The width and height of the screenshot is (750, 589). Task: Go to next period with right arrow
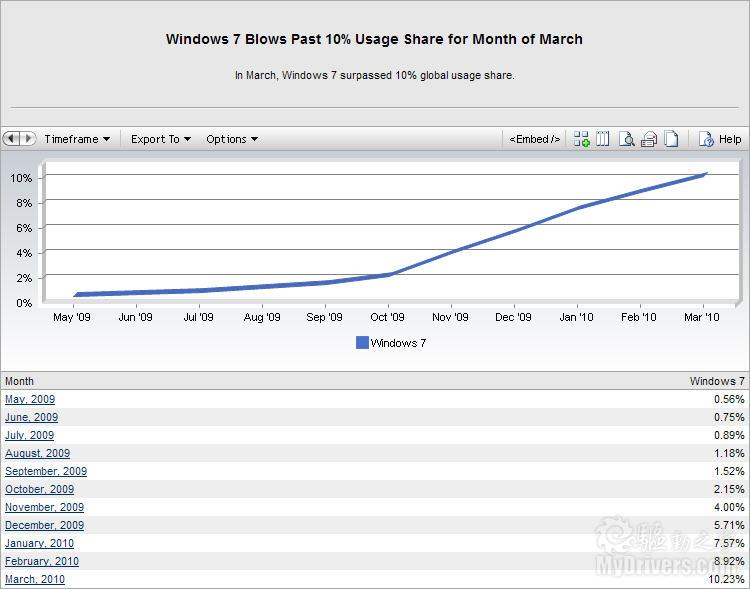[28, 139]
